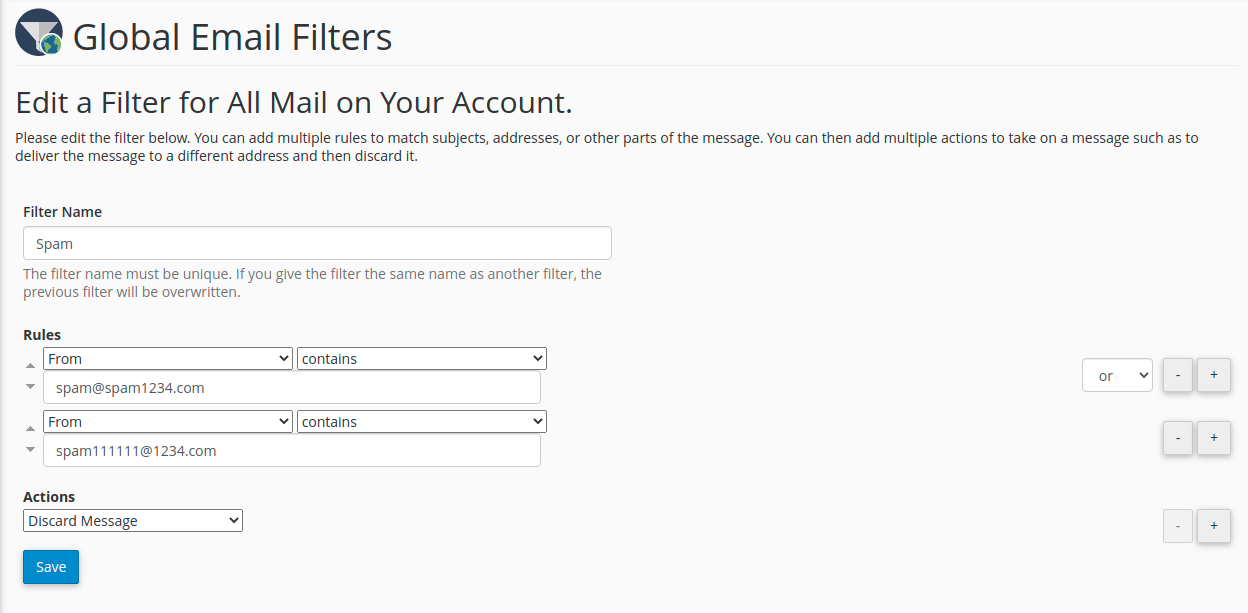1248x613 pixels.
Task: Click the spam111111@1234.com rule text field
Action: 291,451
